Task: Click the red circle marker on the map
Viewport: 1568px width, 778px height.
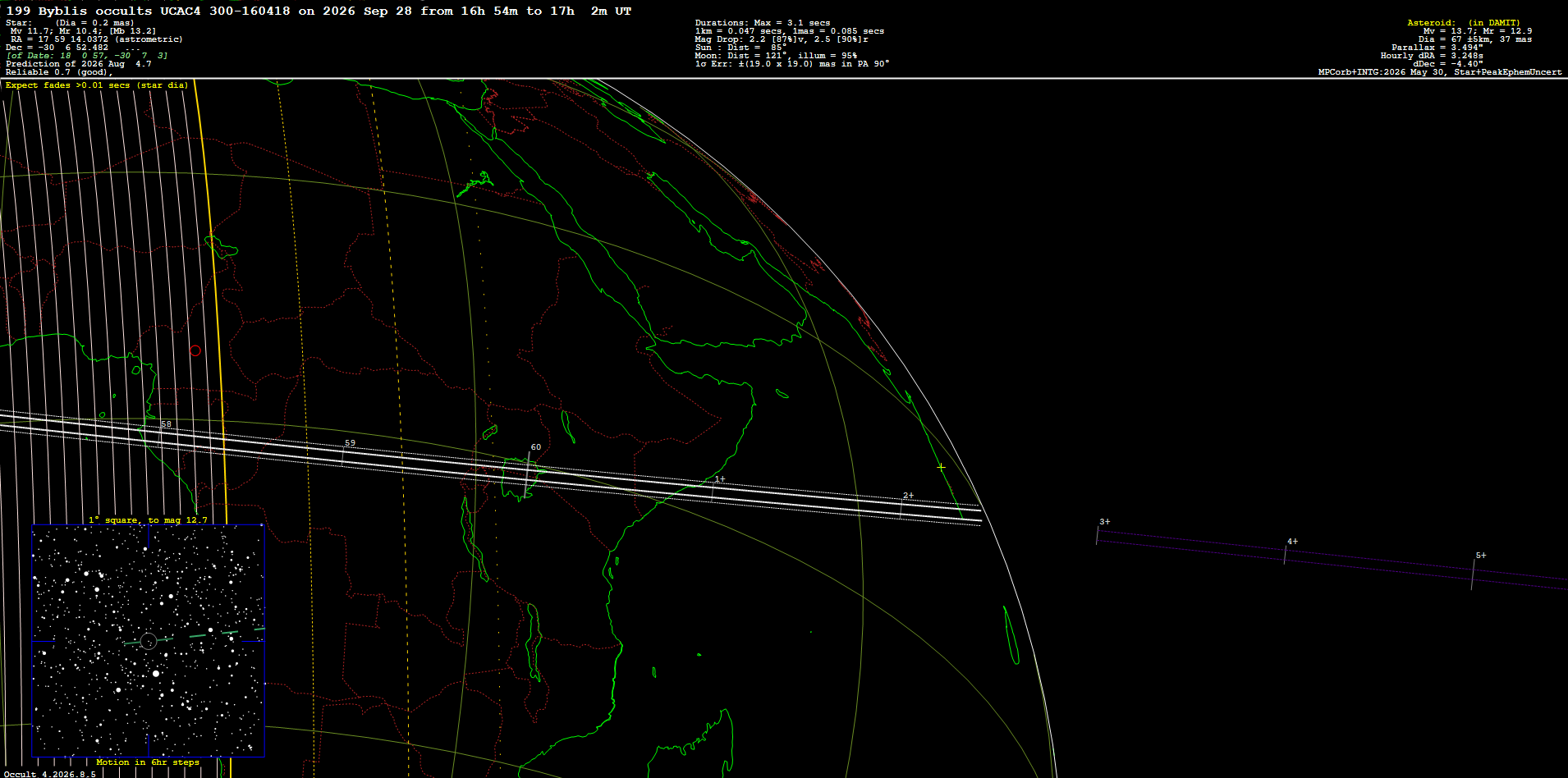Action: [195, 350]
